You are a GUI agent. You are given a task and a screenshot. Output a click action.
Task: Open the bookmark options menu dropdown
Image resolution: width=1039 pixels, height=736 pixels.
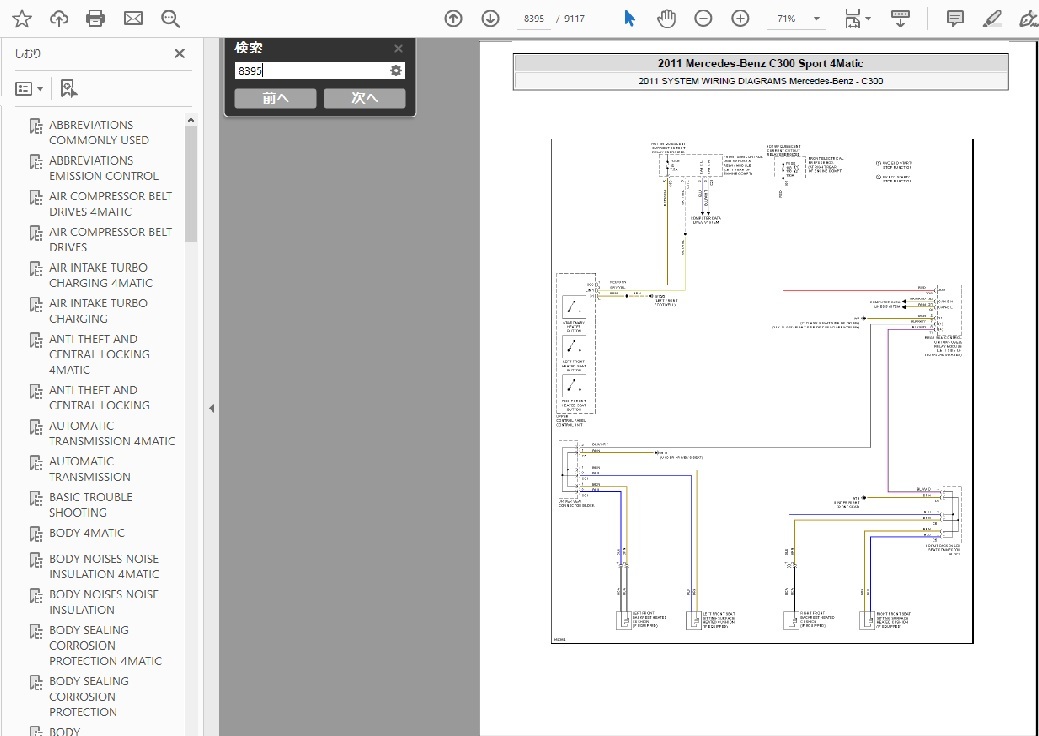(x=28, y=89)
